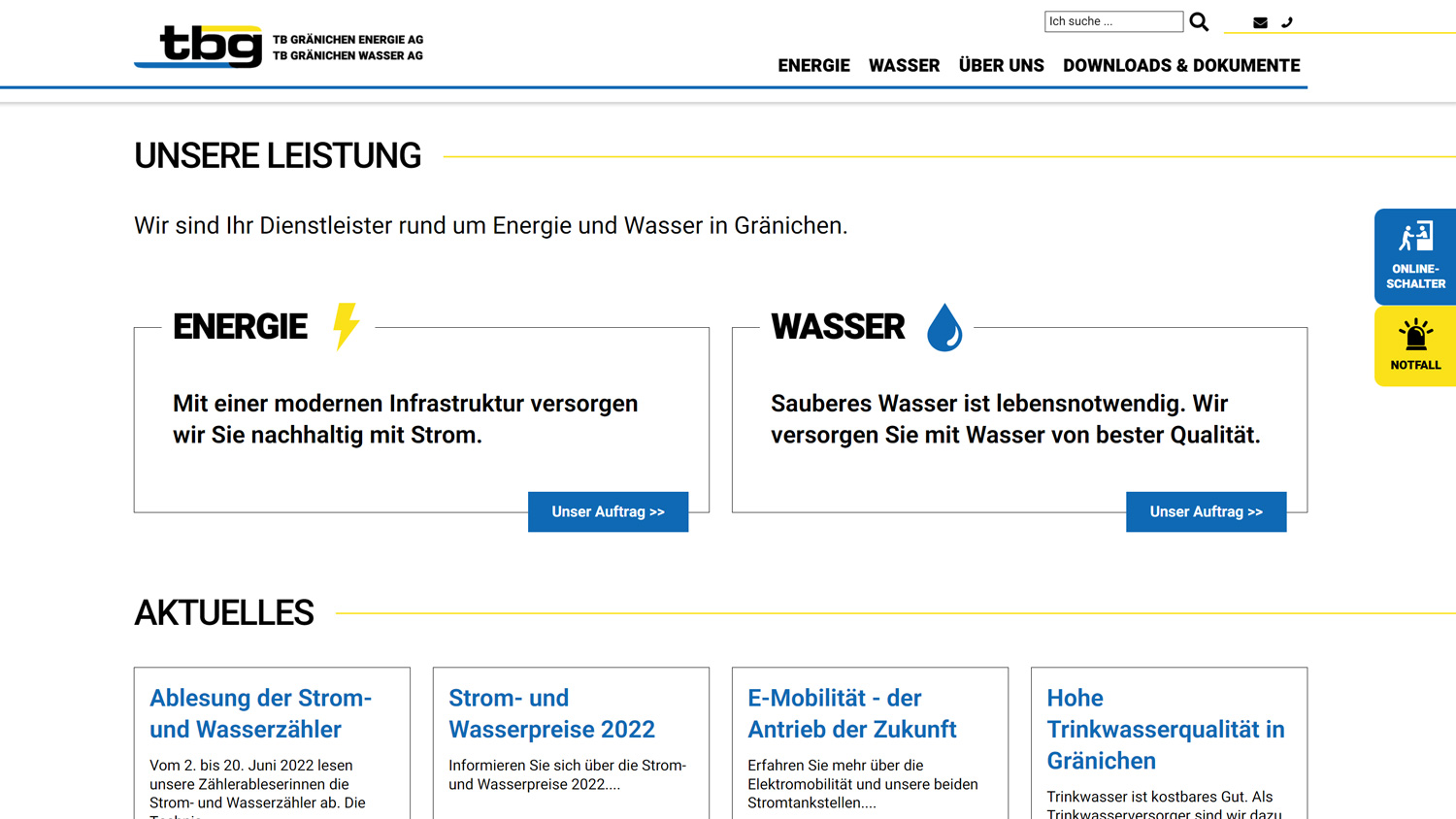This screenshot has height=819, width=1456.
Task: Click 'TB GRÄNICHEN WASSER AG' text
Action: 347,56
